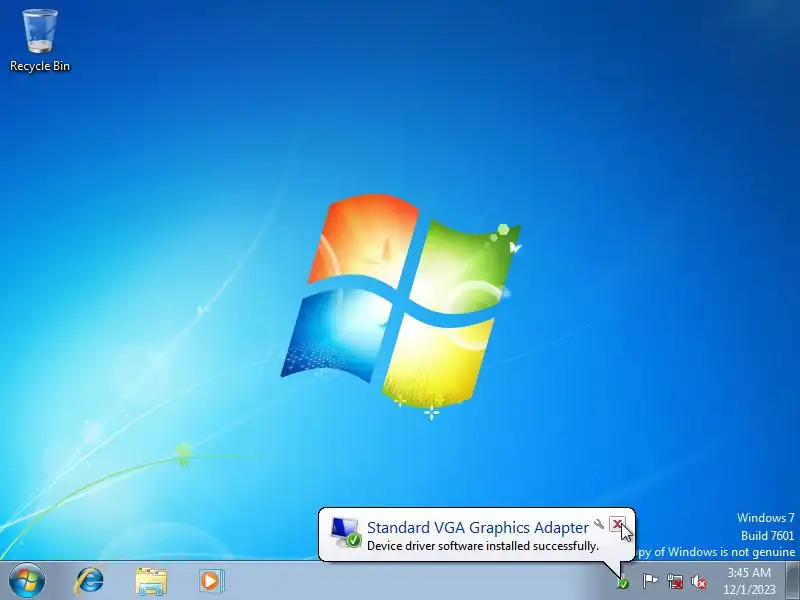Open the Recycle Bin desktop icon
The image size is (800, 600).
coord(40,41)
